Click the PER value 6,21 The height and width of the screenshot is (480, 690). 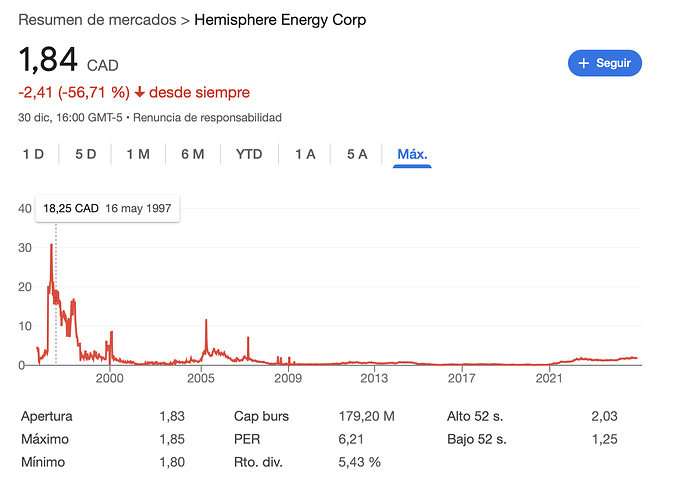coord(351,439)
